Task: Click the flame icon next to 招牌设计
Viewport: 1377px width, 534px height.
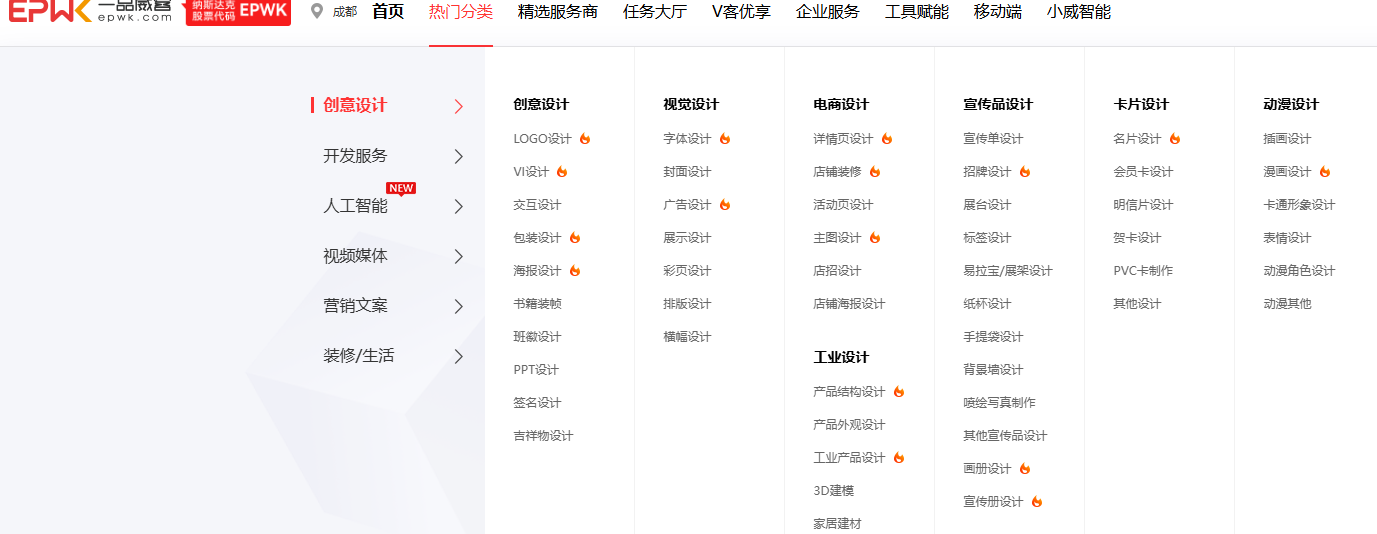Action: click(1024, 172)
